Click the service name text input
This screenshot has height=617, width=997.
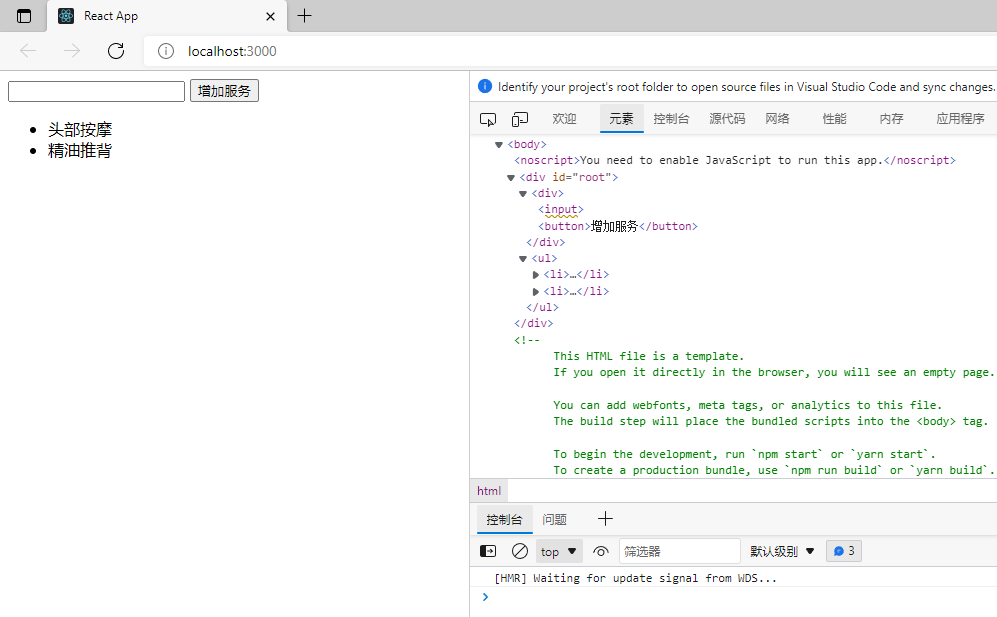point(96,91)
